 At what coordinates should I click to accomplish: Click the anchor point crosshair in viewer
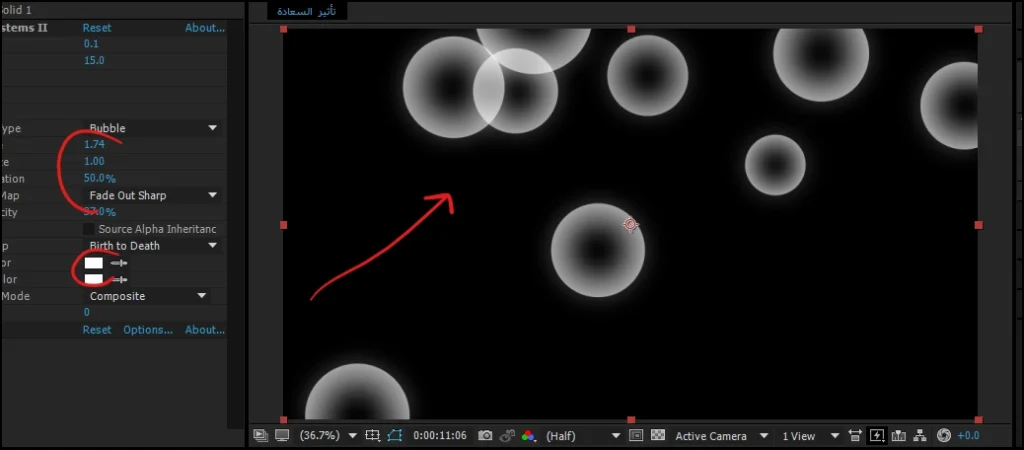pos(630,225)
